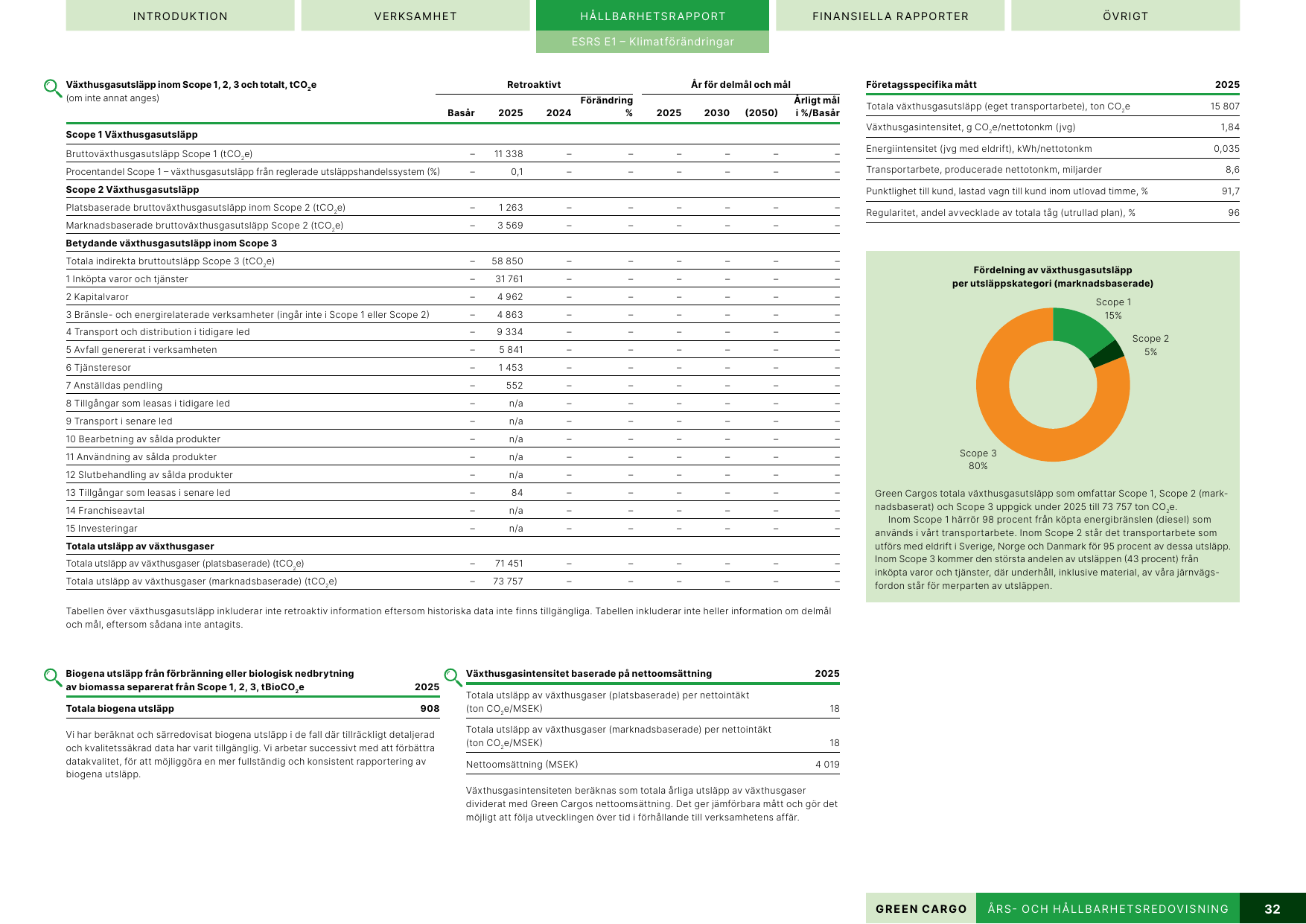Click the Regularitet value 96

(x=1234, y=213)
